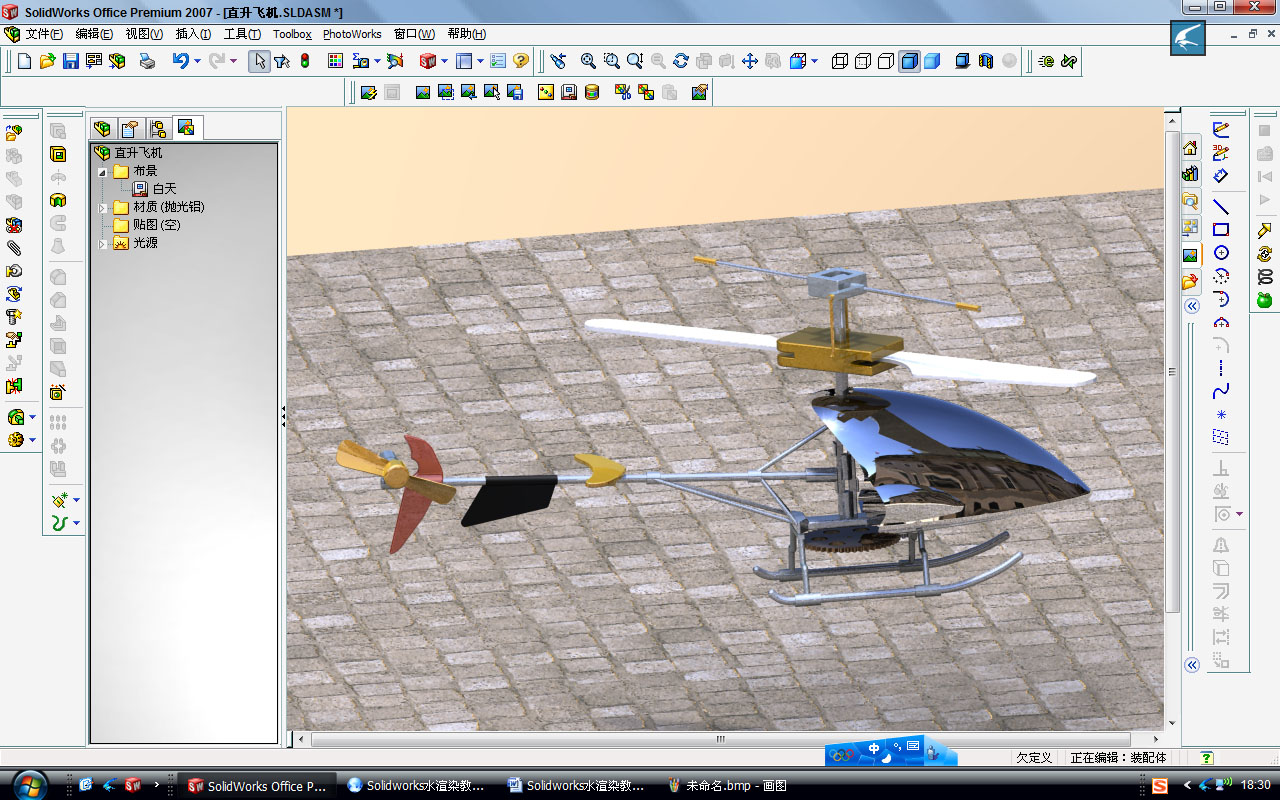Open the 窗口(W) menu

click(414, 34)
